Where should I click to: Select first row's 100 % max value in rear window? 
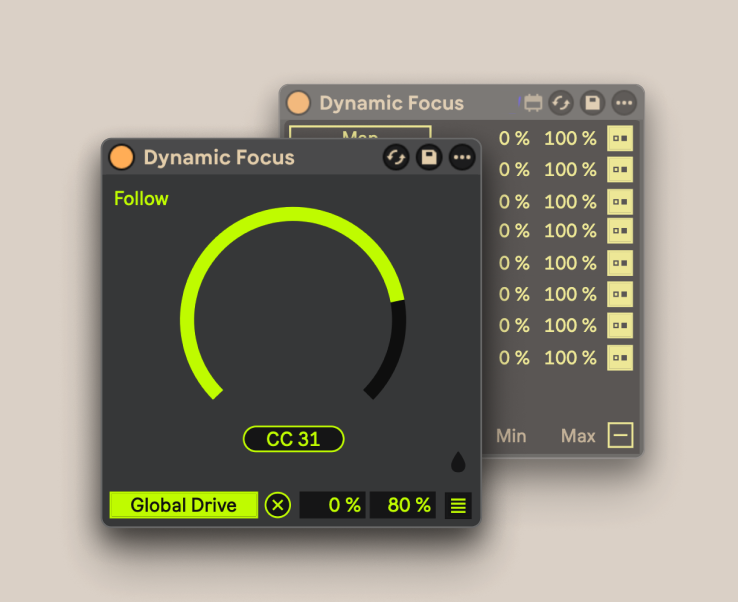pyautogui.click(x=570, y=138)
